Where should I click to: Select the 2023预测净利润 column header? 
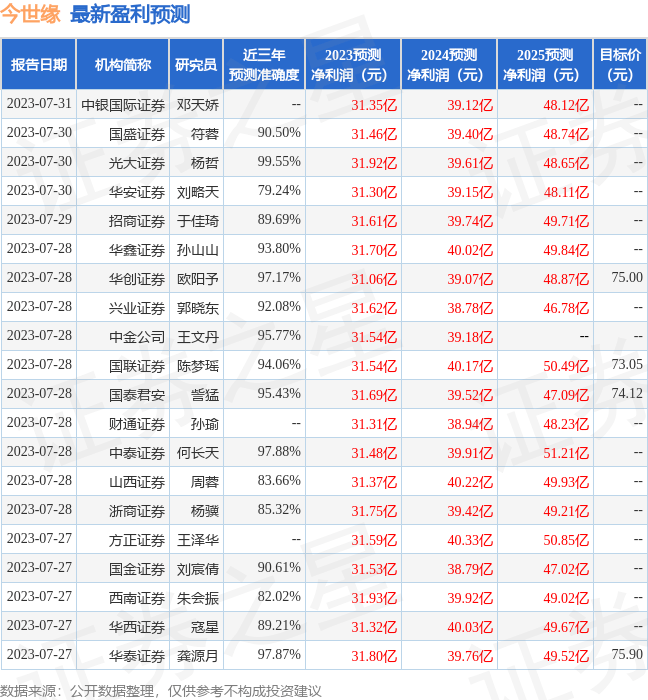tap(353, 65)
